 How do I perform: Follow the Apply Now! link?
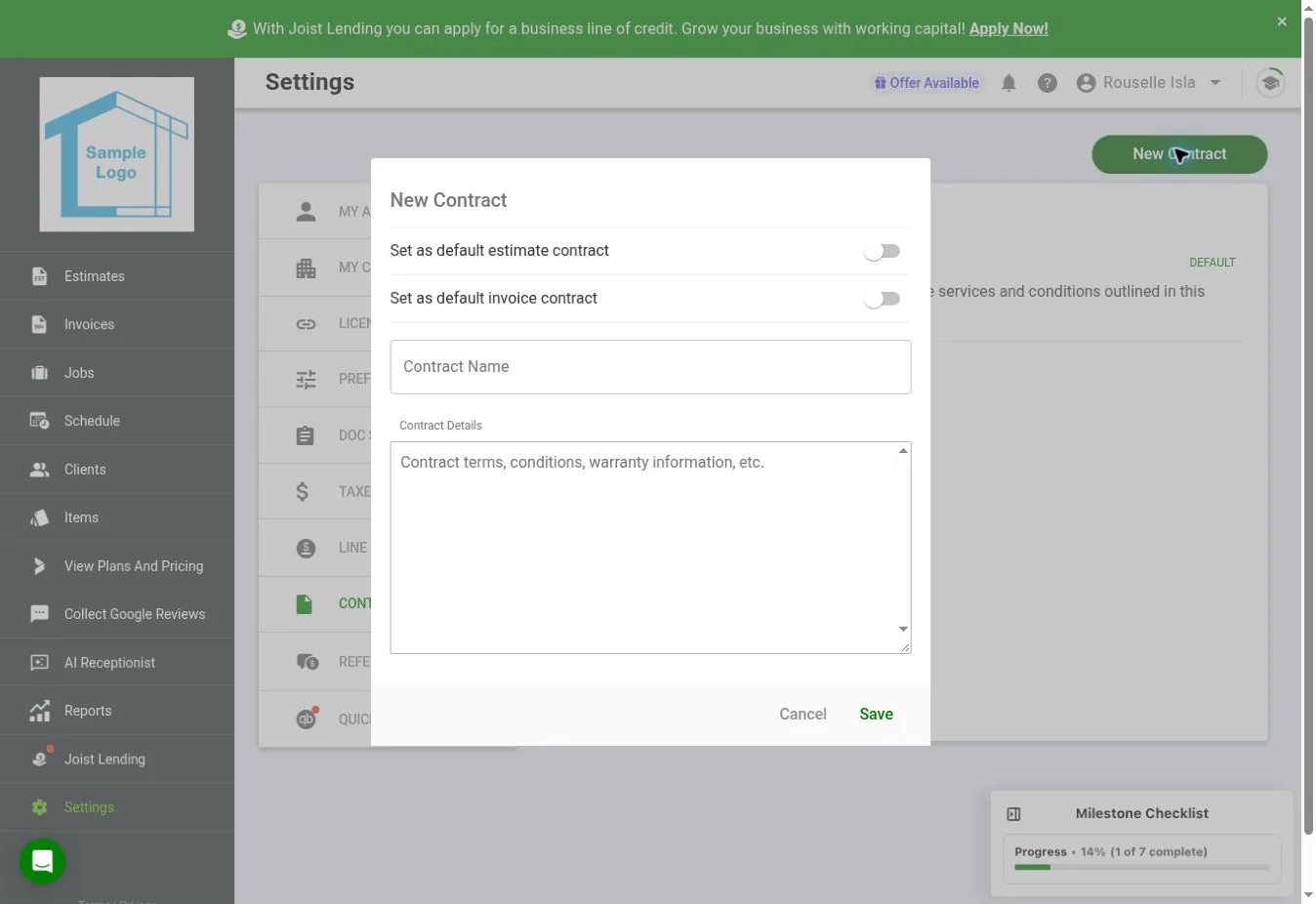coord(1008,28)
